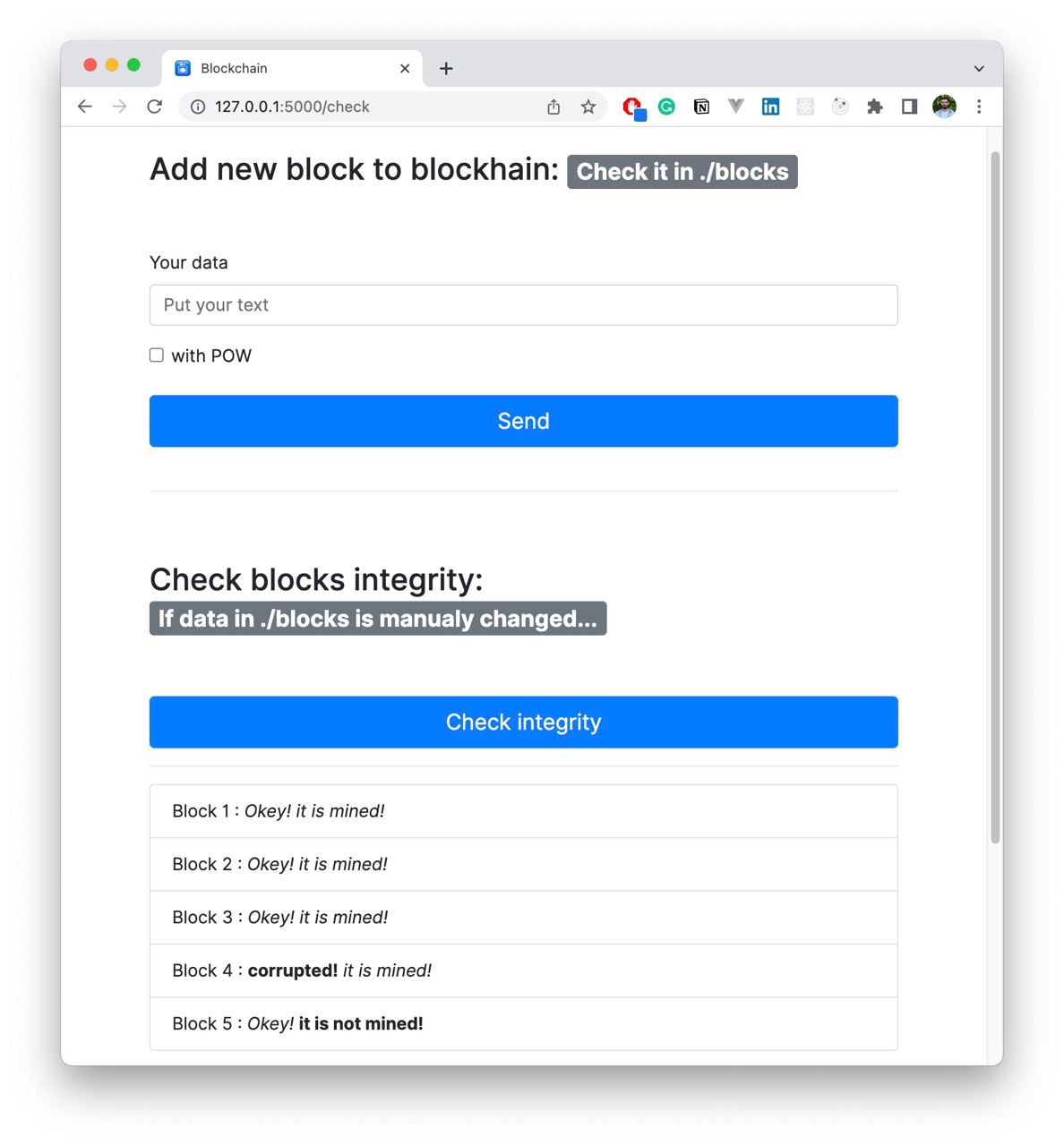Image resolution: width=1064 pixels, height=1146 pixels.
Task: Open the Extensions puzzle icon
Action: [x=875, y=107]
